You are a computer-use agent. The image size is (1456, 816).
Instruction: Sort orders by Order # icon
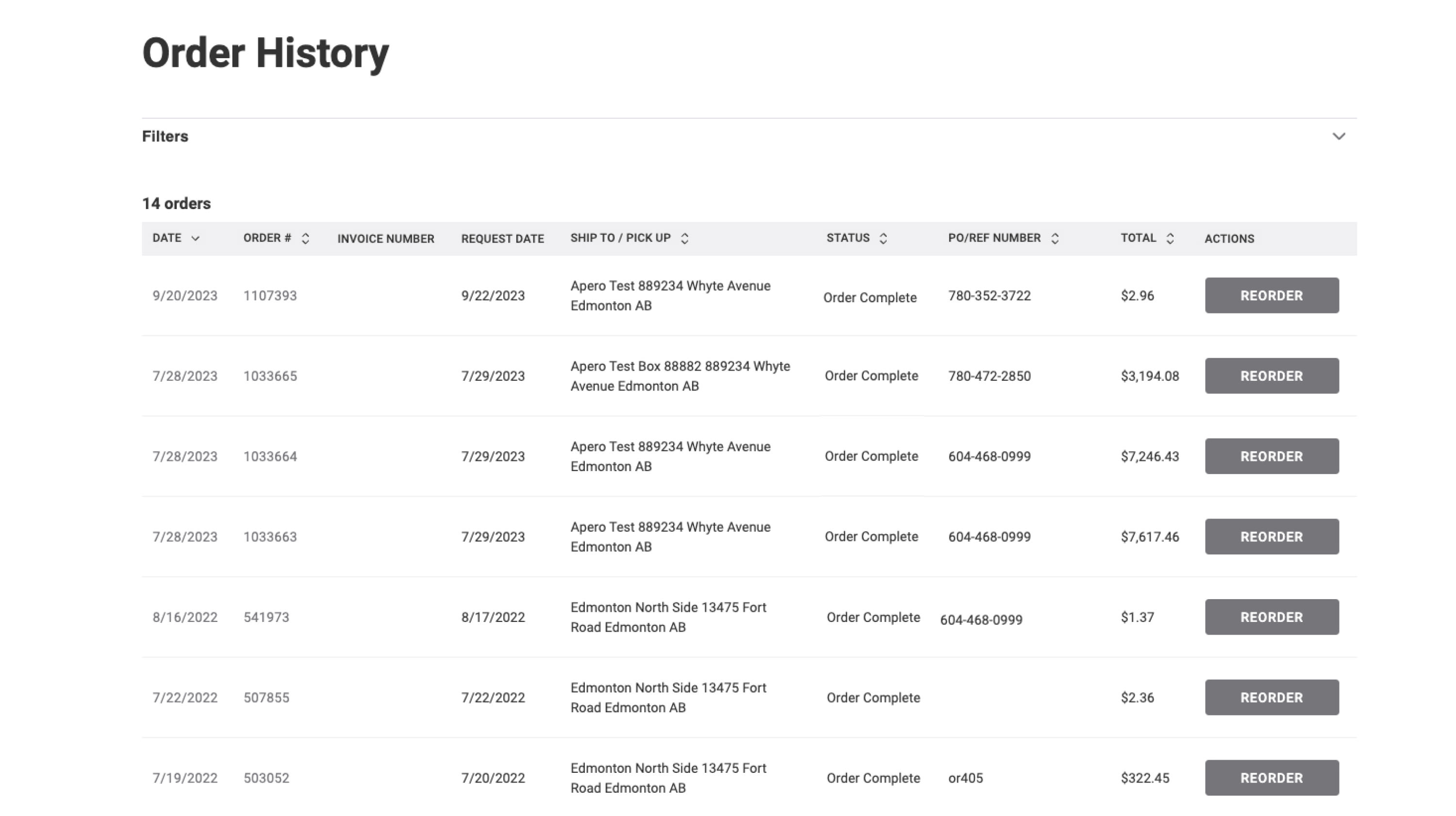pos(305,239)
